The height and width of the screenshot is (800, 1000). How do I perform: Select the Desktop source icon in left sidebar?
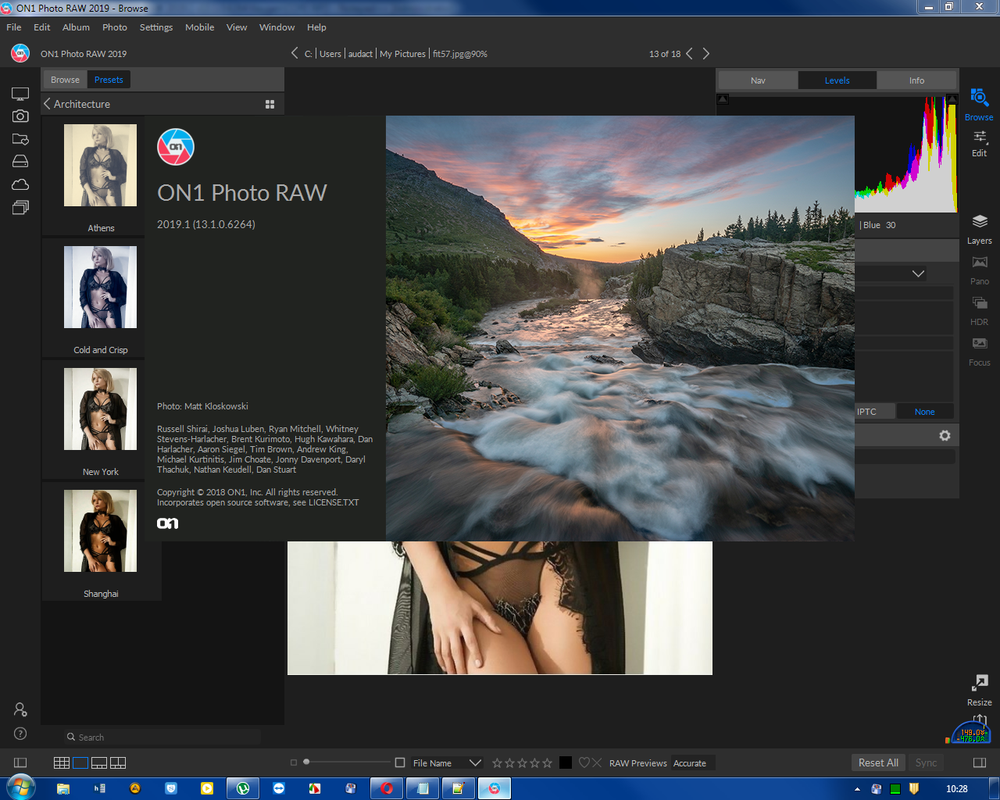coord(20,94)
